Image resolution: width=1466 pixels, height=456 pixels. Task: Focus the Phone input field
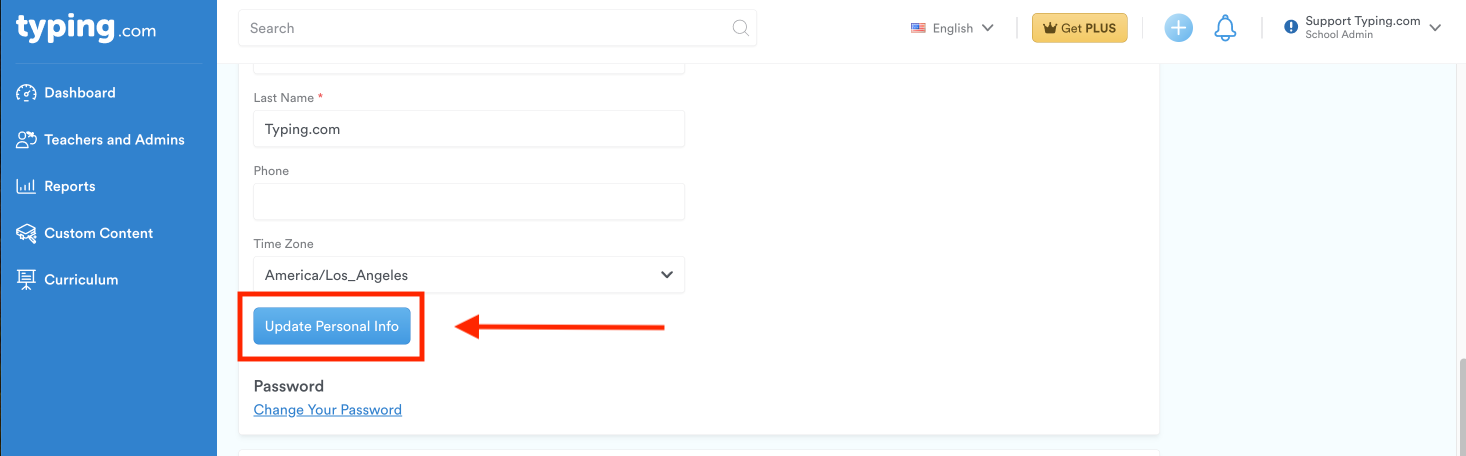click(x=469, y=202)
